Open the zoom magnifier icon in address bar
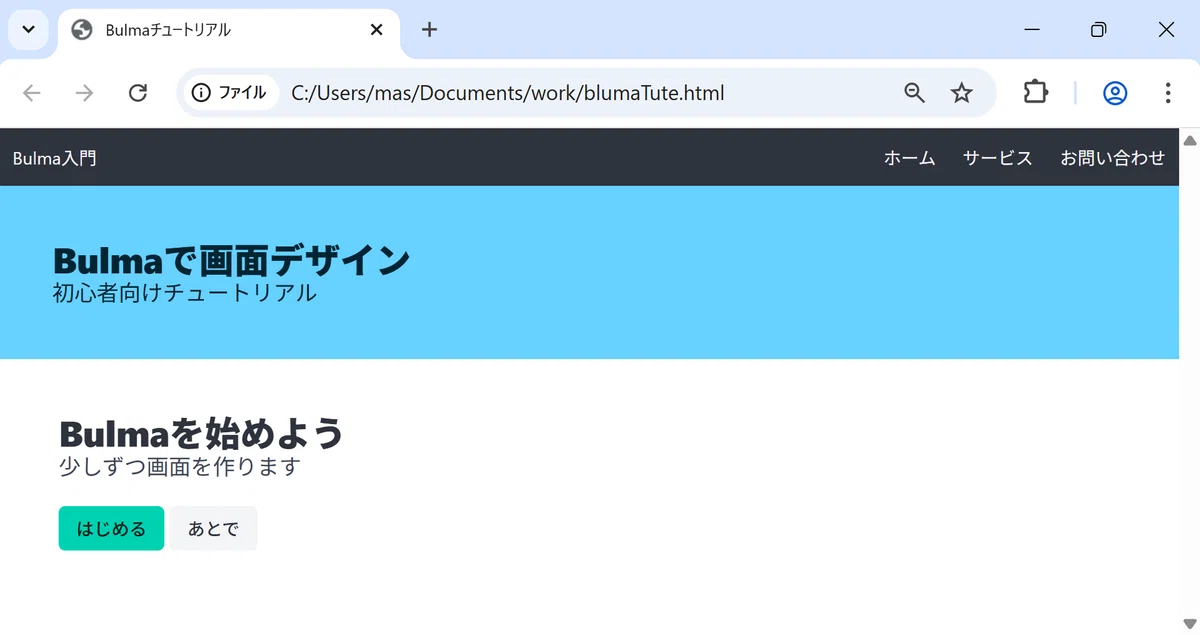Image resolution: width=1200 pixels, height=635 pixels. (x=914, y=93)
